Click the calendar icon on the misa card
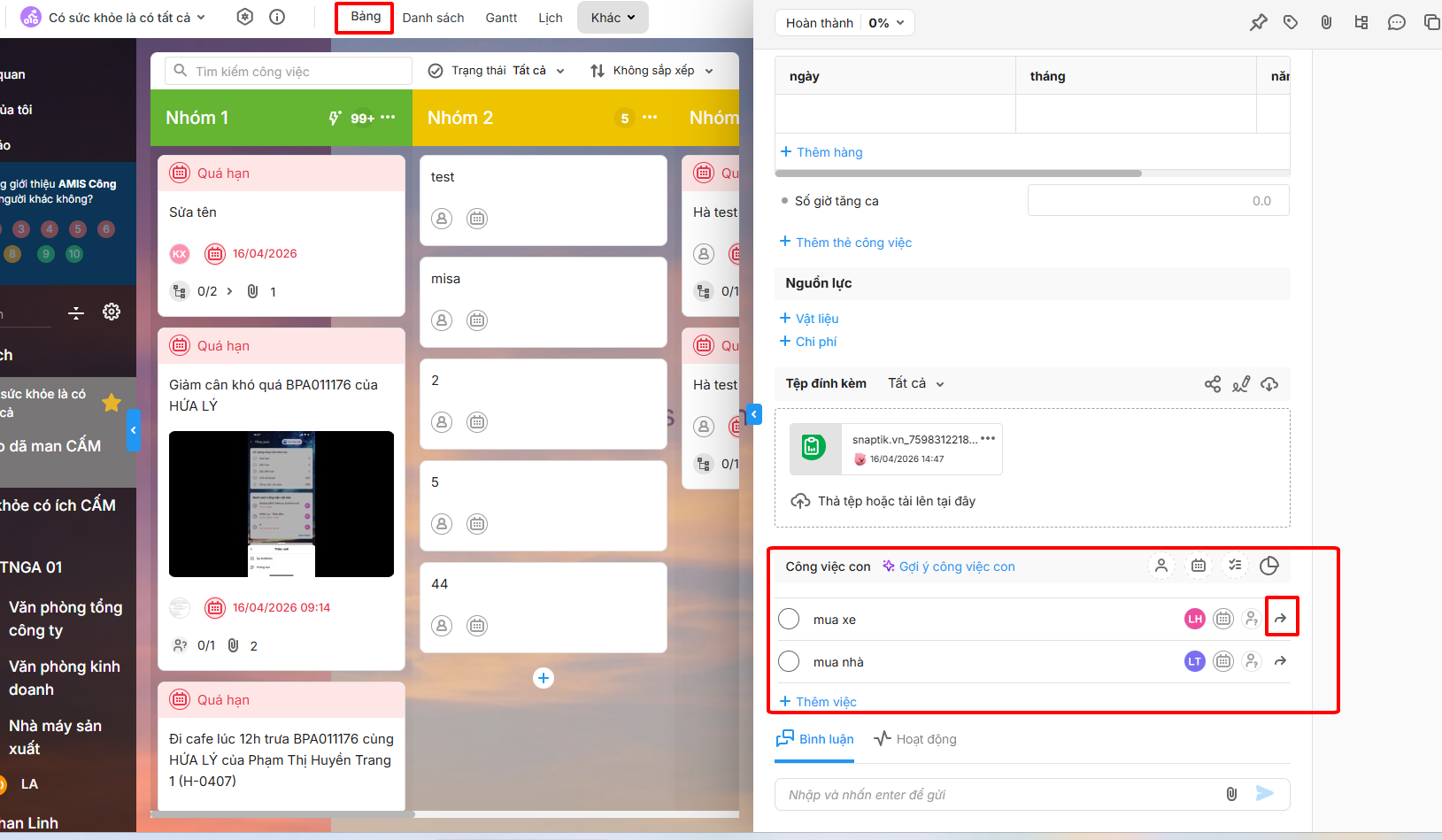The width and height of the screenshot is (1442, 840). 477,320
